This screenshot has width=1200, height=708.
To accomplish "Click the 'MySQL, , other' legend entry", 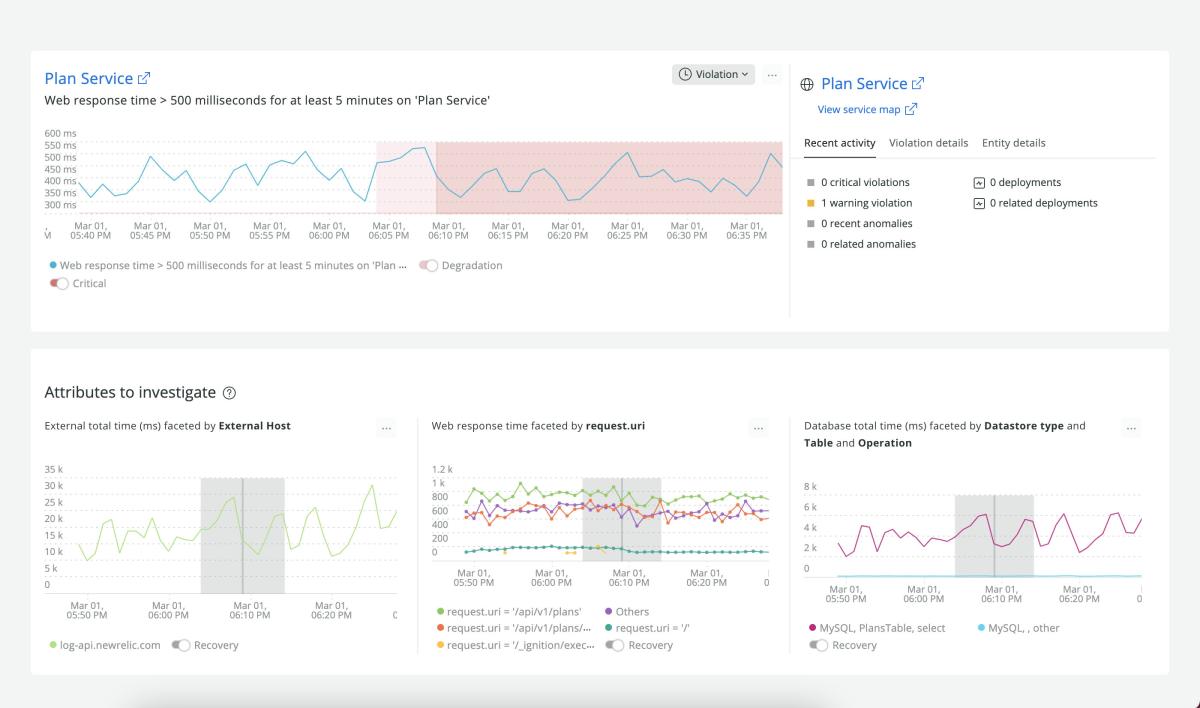I will [x=1018, y=629].
